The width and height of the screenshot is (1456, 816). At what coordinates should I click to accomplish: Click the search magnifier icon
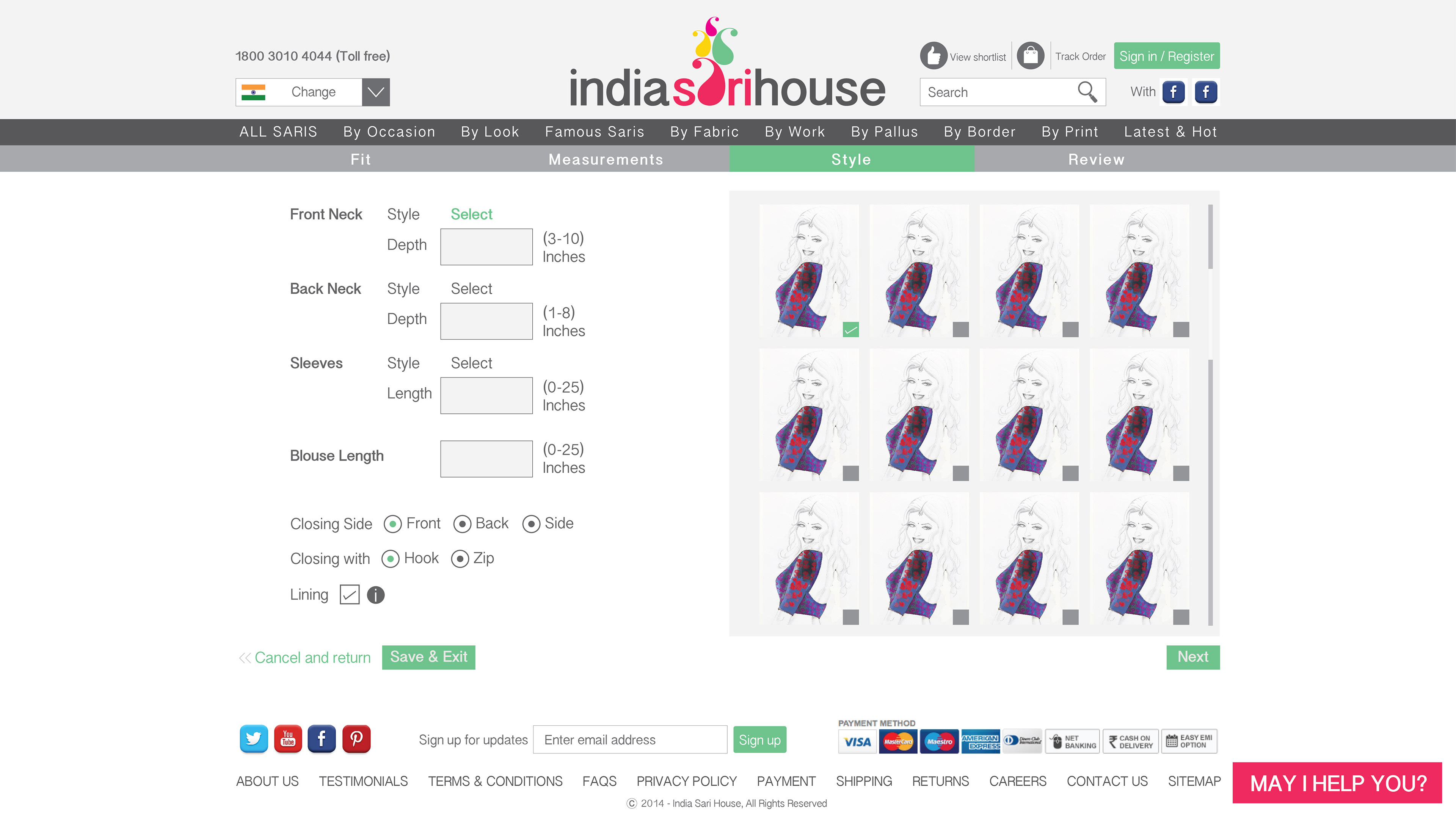pos(1086,92)
